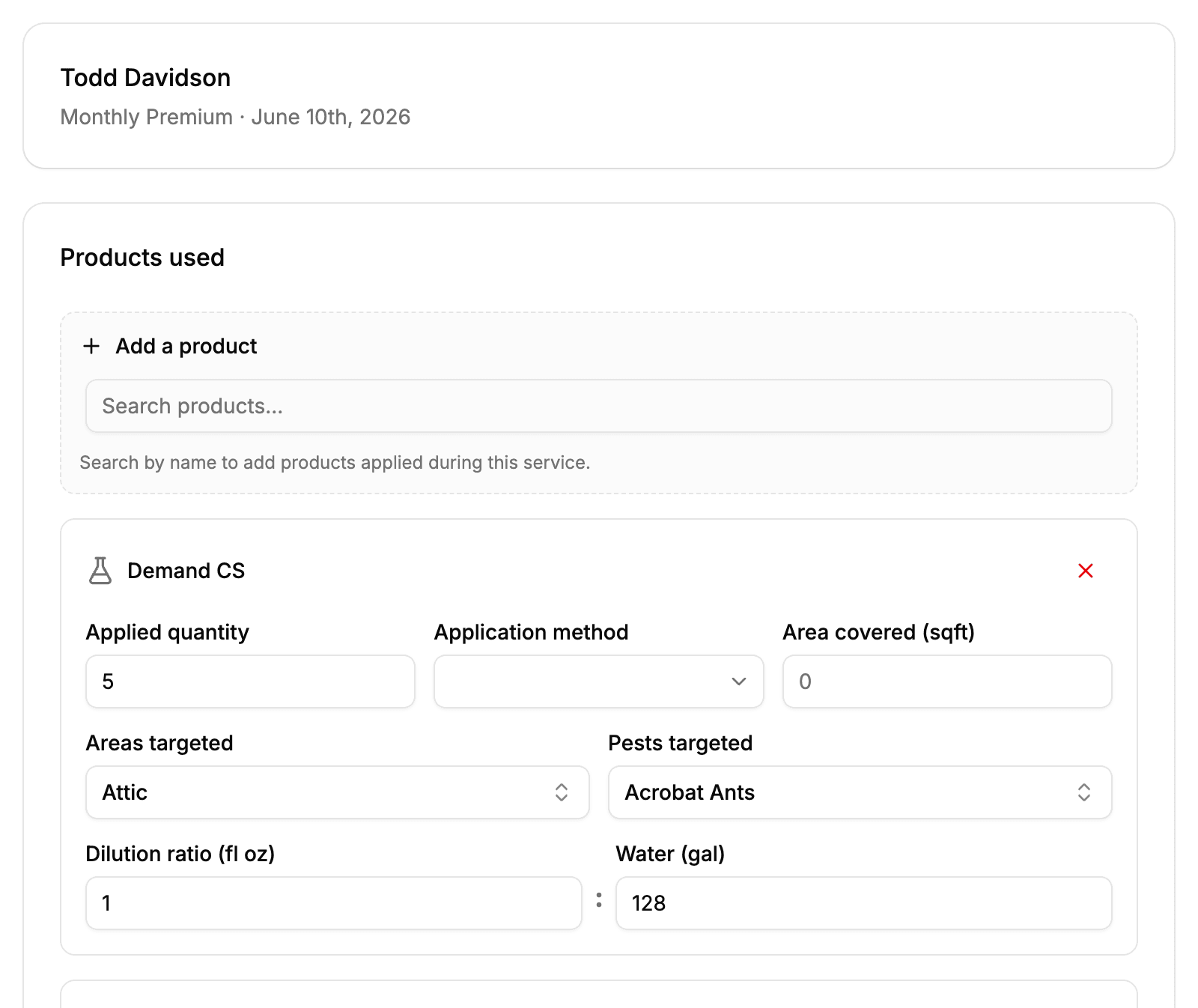This screenshot has width=1198, height=1008.
Task: Click the Demand CS product title
Action: 186,571
